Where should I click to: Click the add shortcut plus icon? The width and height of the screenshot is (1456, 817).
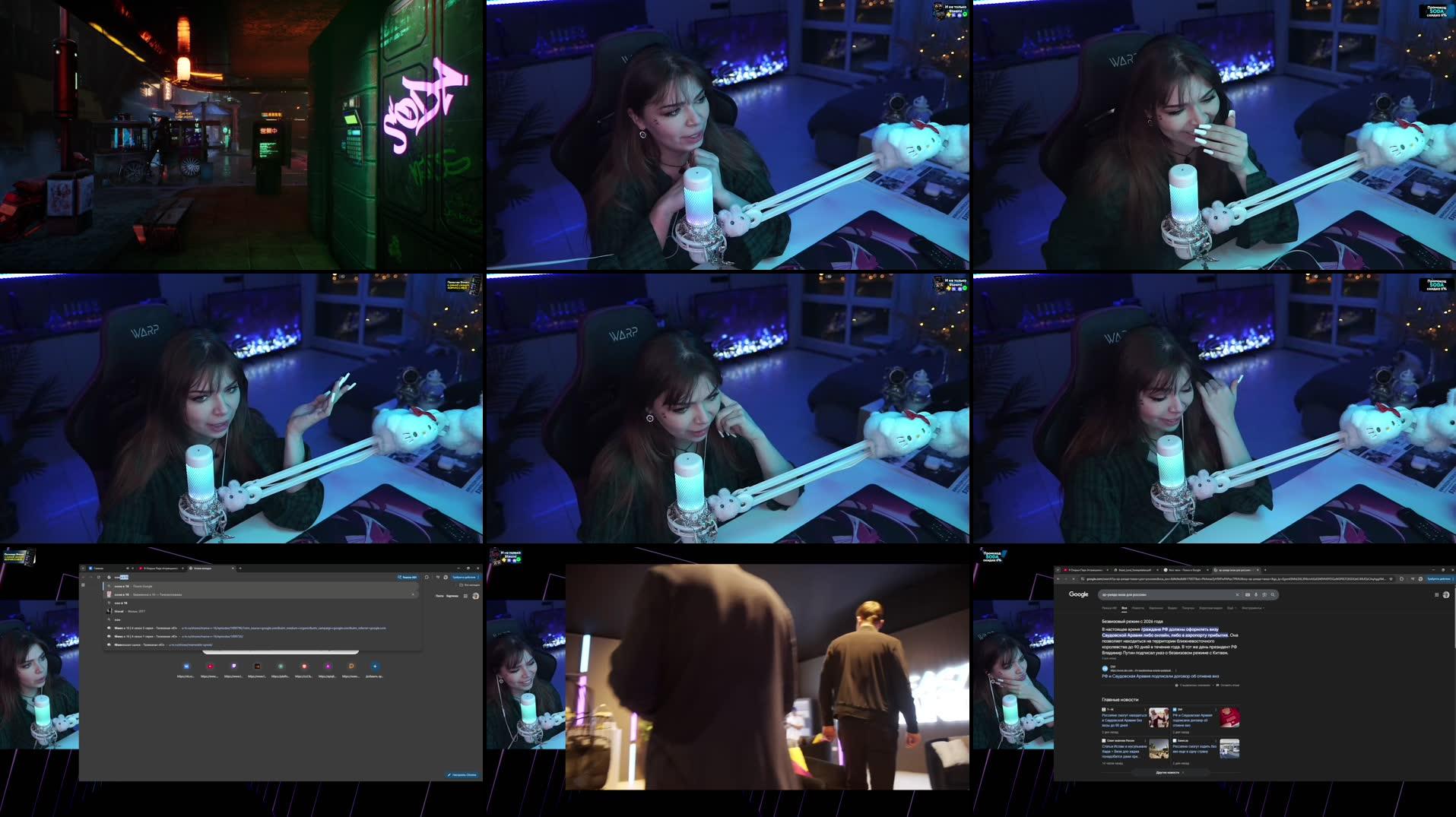[x=376, y=667]
